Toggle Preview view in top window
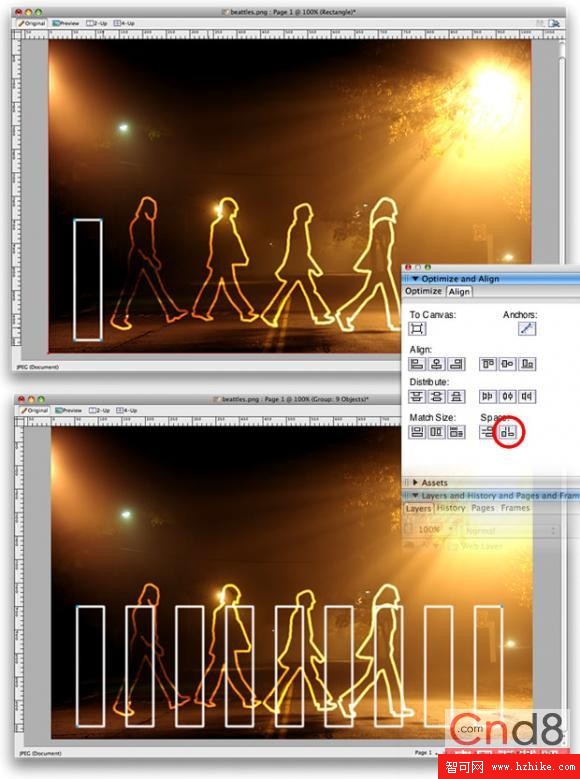 point(66,23)
